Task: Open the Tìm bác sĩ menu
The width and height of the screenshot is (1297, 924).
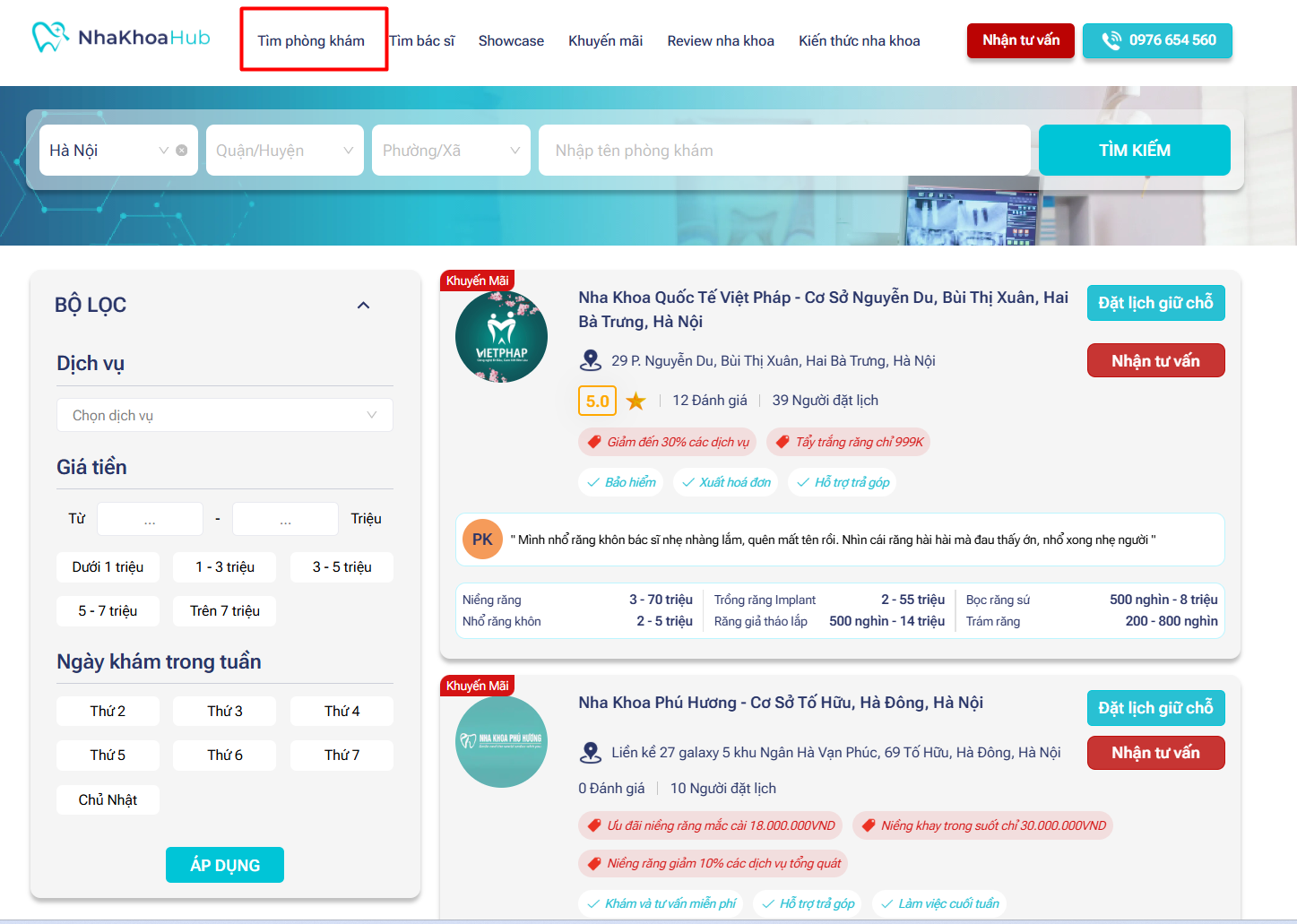Action: pos(422,41)
